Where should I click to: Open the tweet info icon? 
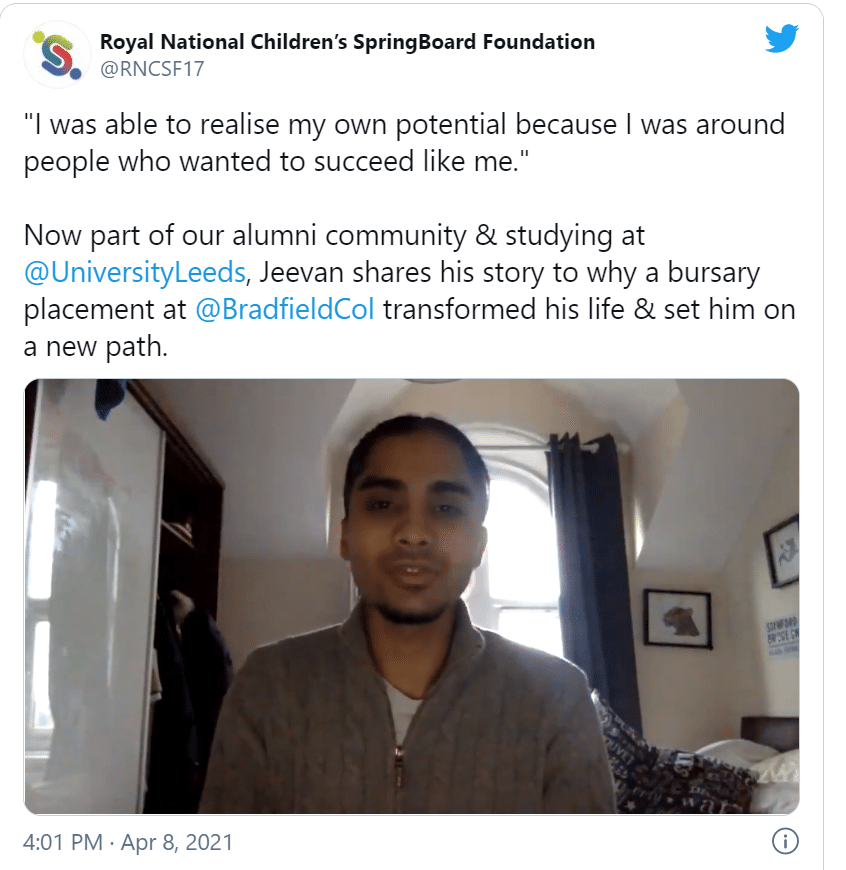click(x=785, y=842)
